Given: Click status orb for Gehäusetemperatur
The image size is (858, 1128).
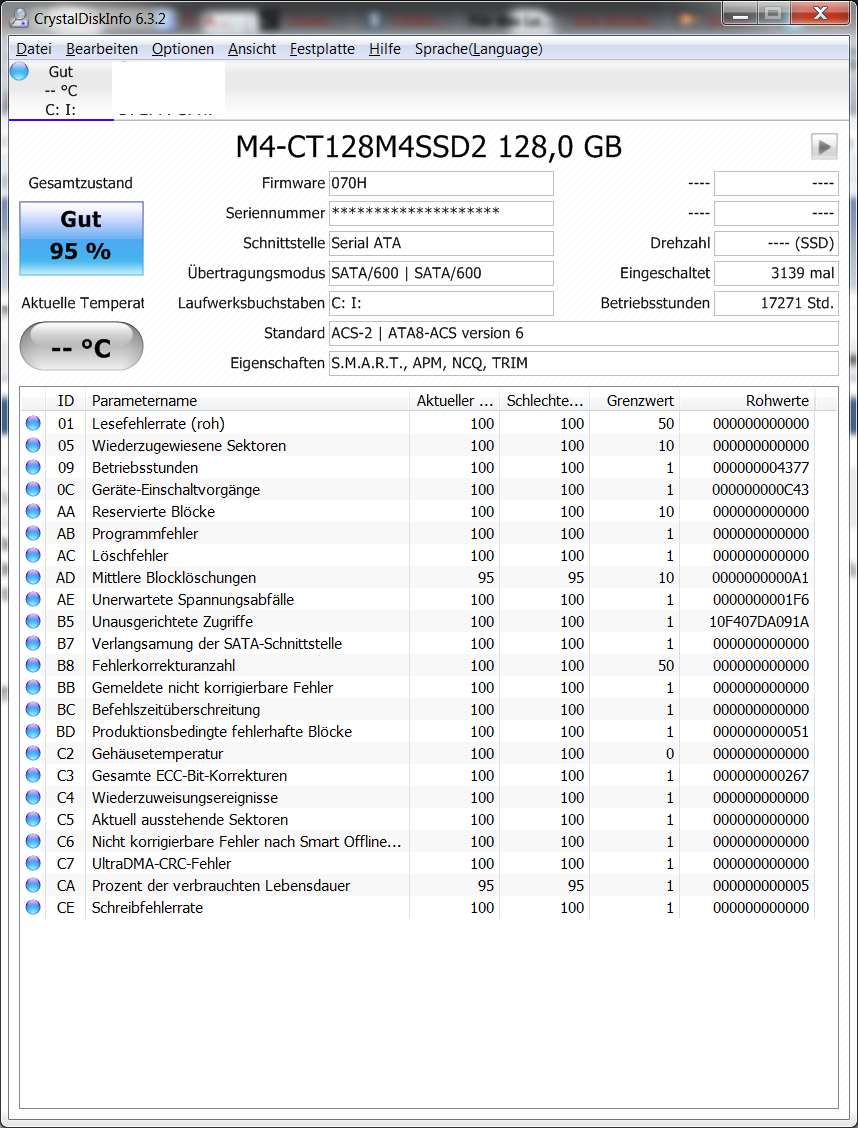Looking at the screenshot, I should (32, 753).
